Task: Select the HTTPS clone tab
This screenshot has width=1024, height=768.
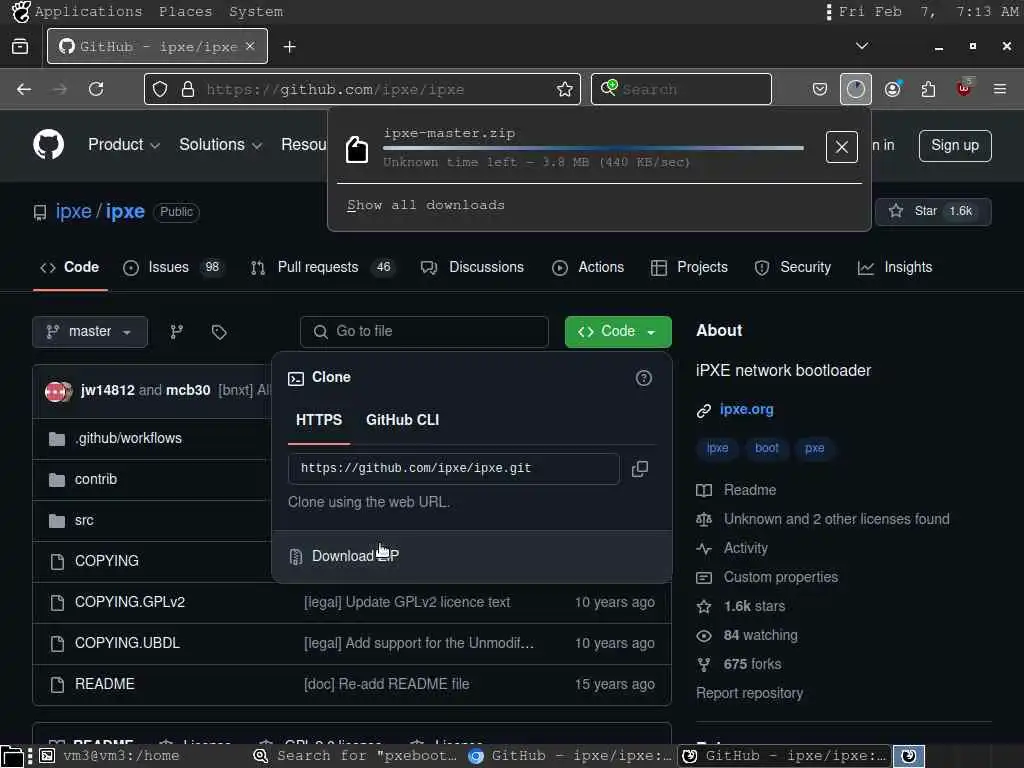Action: point(319,420)
